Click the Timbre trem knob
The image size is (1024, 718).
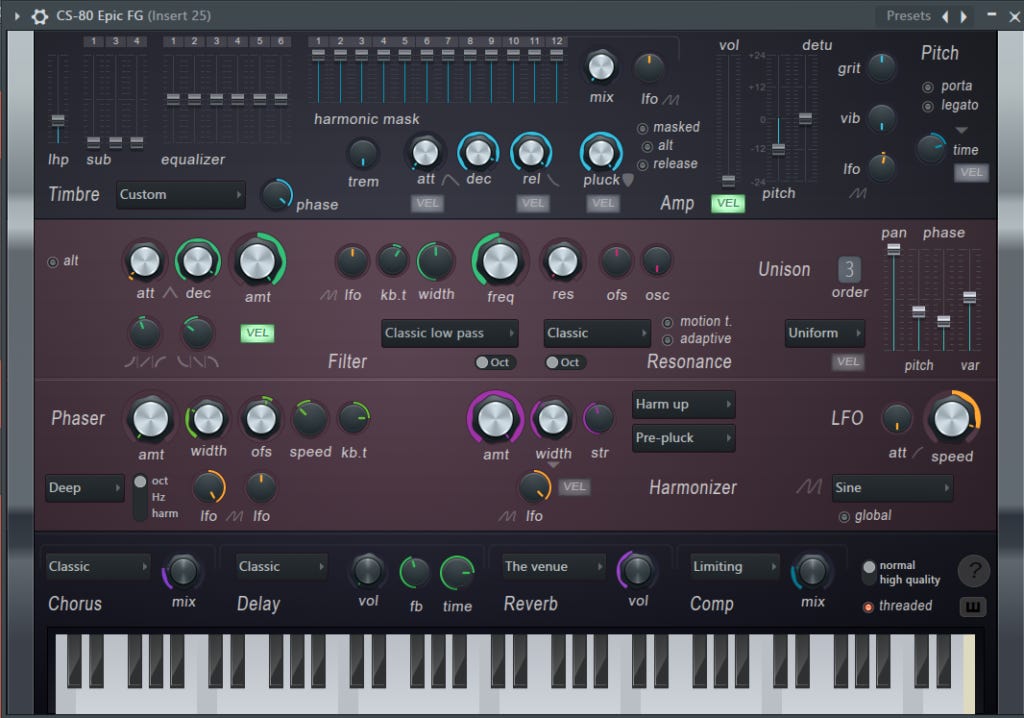(x=362, y=154)
